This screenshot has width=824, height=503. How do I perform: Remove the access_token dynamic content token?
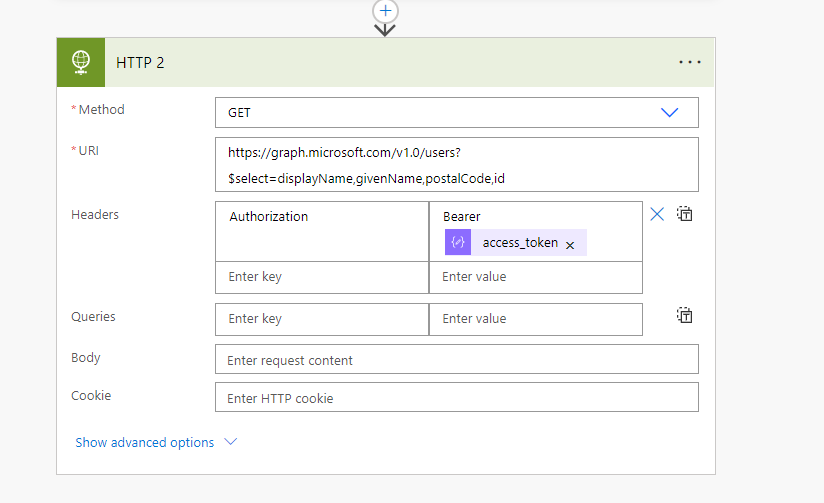570,244
